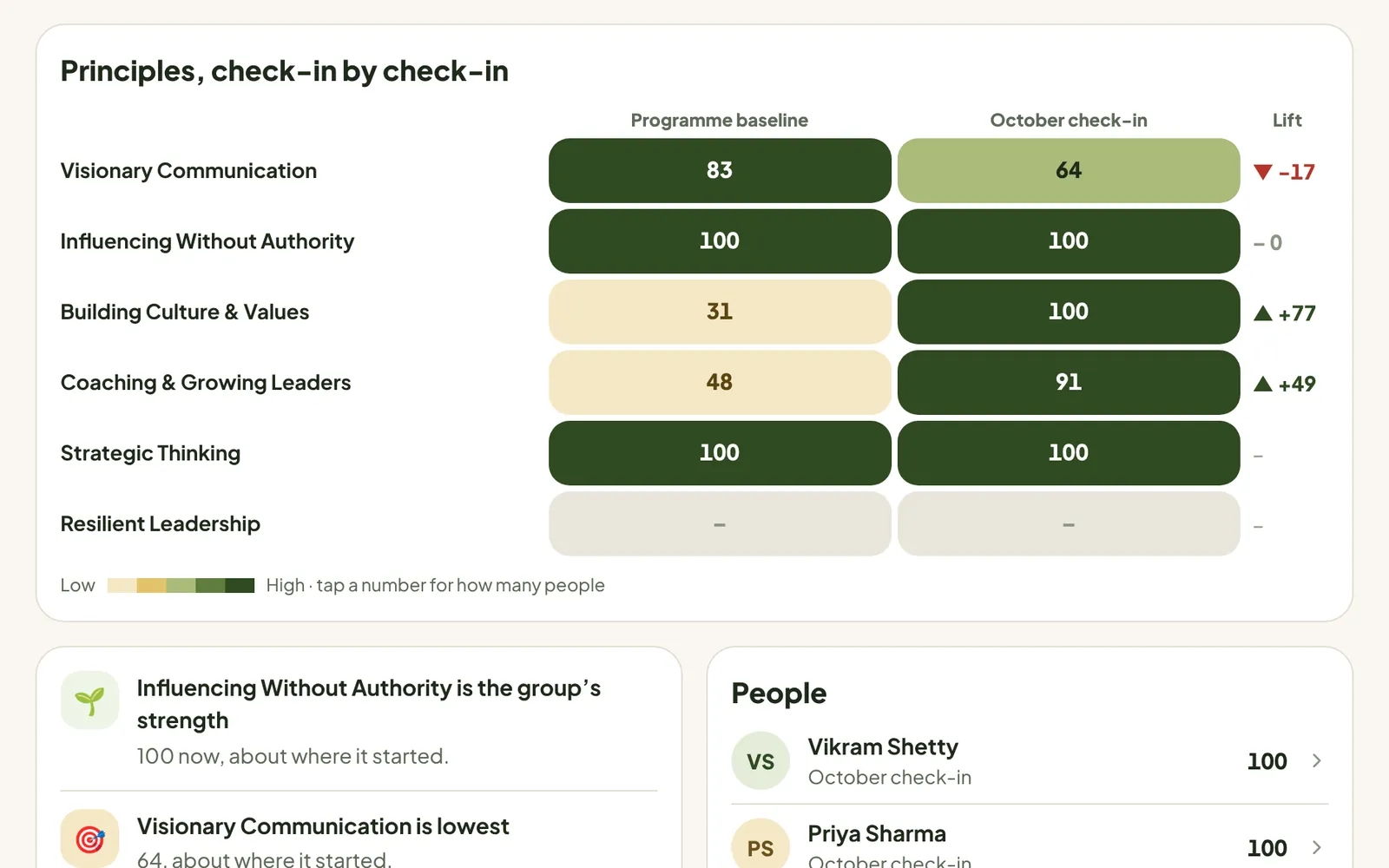The height and width of the screenshot is (868, 1389).
Task: Tap the Visionary Communication baseline score 83
Action: click(720, 170)
